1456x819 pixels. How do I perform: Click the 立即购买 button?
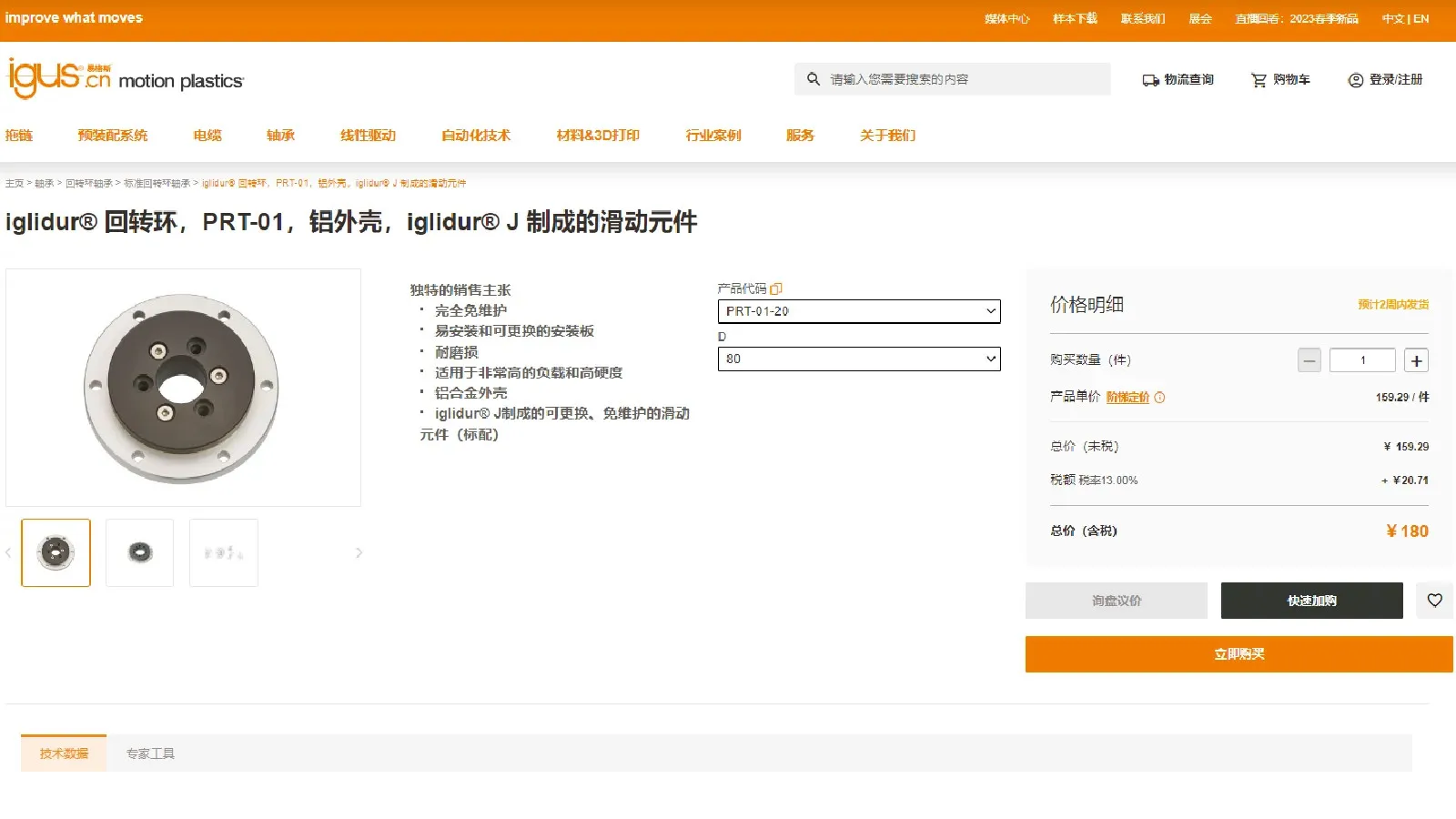coord(1239,654)
